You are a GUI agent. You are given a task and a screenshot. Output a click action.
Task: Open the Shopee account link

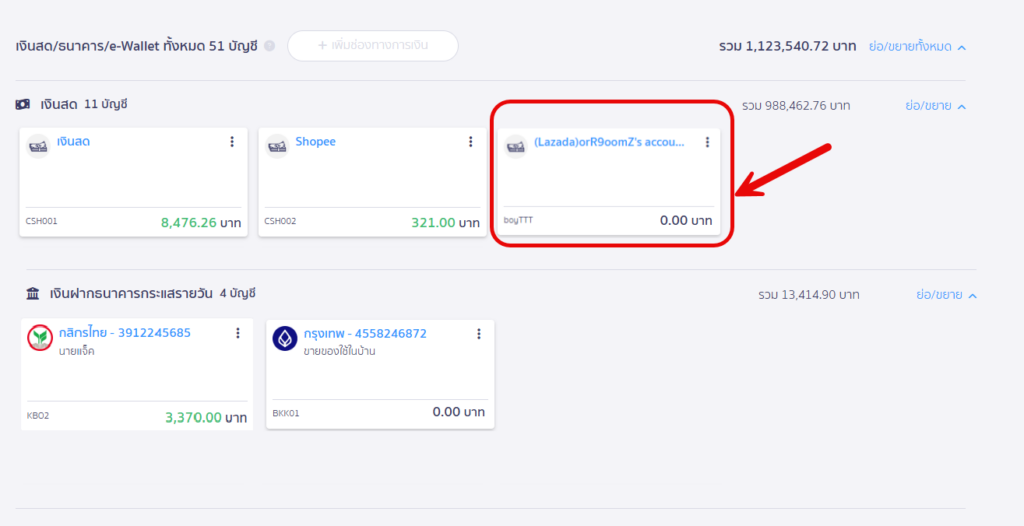[315, 142]
